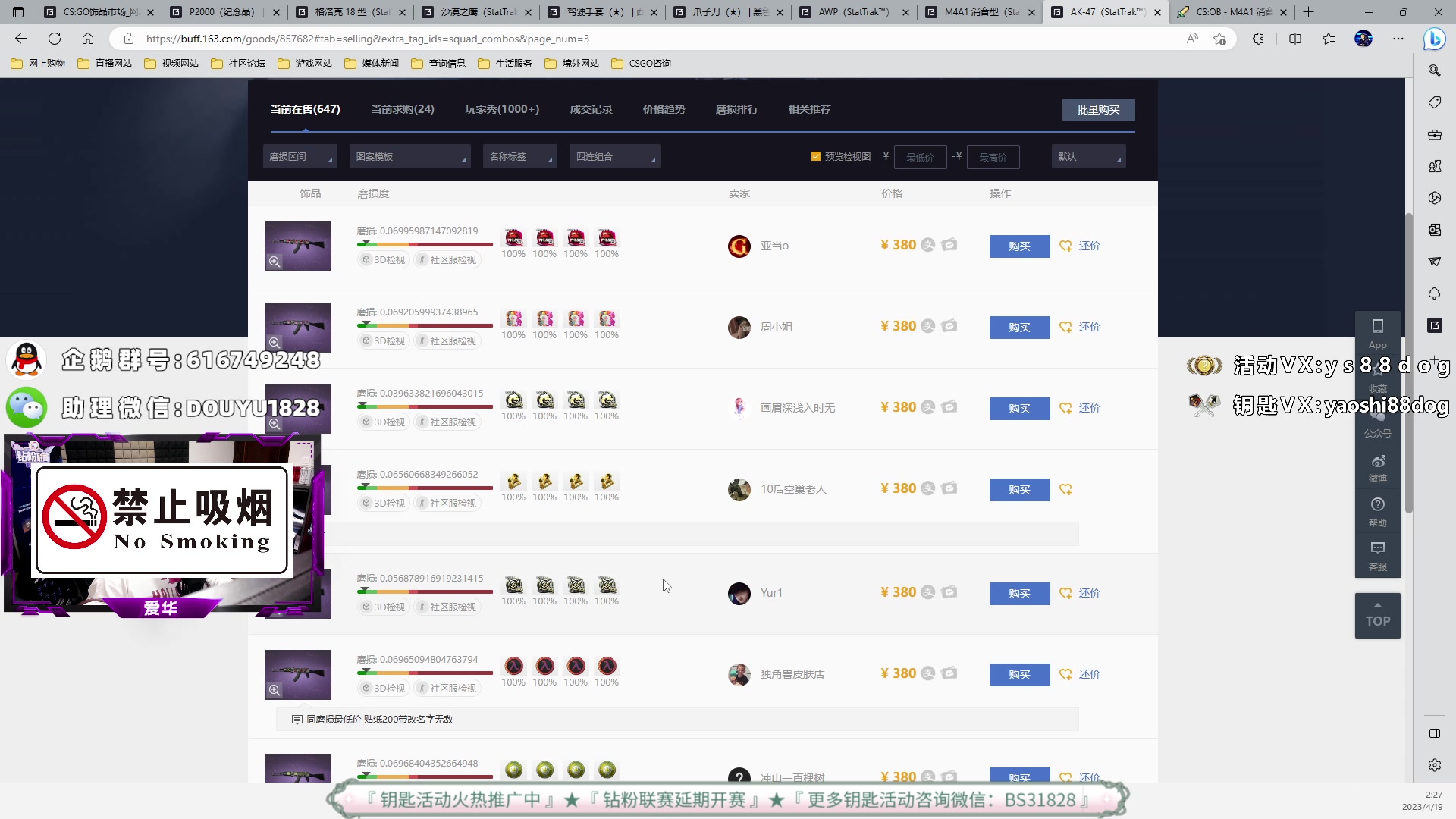Open 亚当o seller avatar
The width and height of the screenshot is (1456, 819).
point(739,246)
